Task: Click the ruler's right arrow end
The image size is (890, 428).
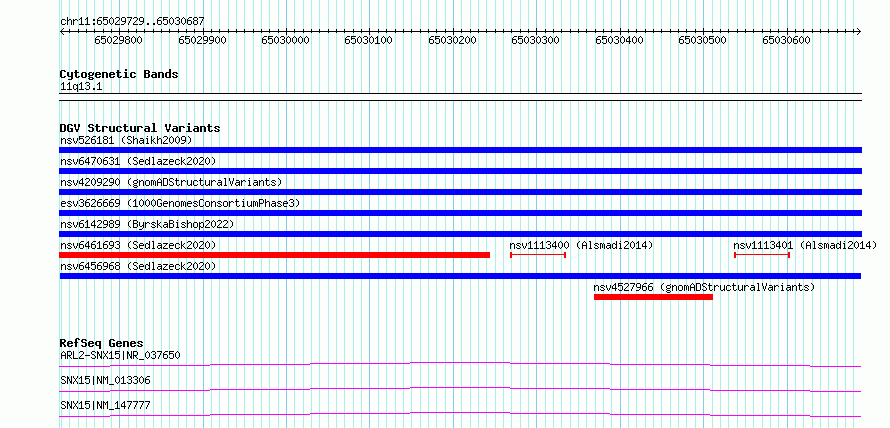Action: point(858,31)
